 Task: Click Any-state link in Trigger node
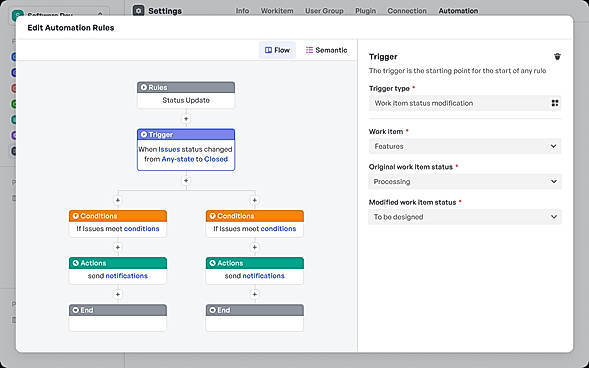(178, 159)
